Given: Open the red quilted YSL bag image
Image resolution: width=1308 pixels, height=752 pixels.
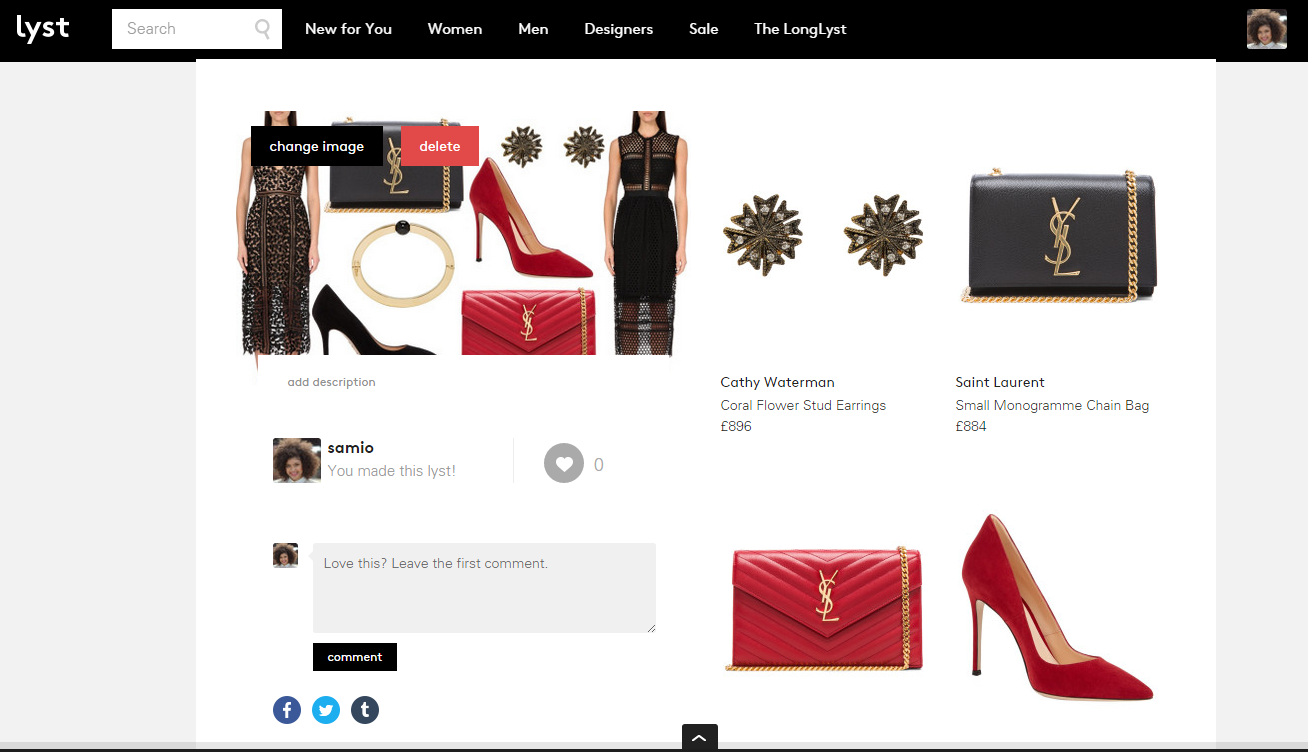Looking at the screenshot, I should (x=823, y=608).
